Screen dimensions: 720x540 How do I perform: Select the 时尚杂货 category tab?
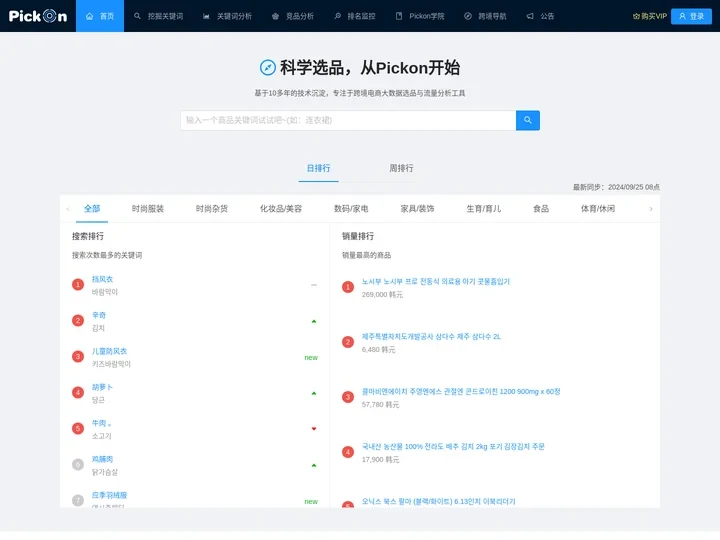[212, 209]
